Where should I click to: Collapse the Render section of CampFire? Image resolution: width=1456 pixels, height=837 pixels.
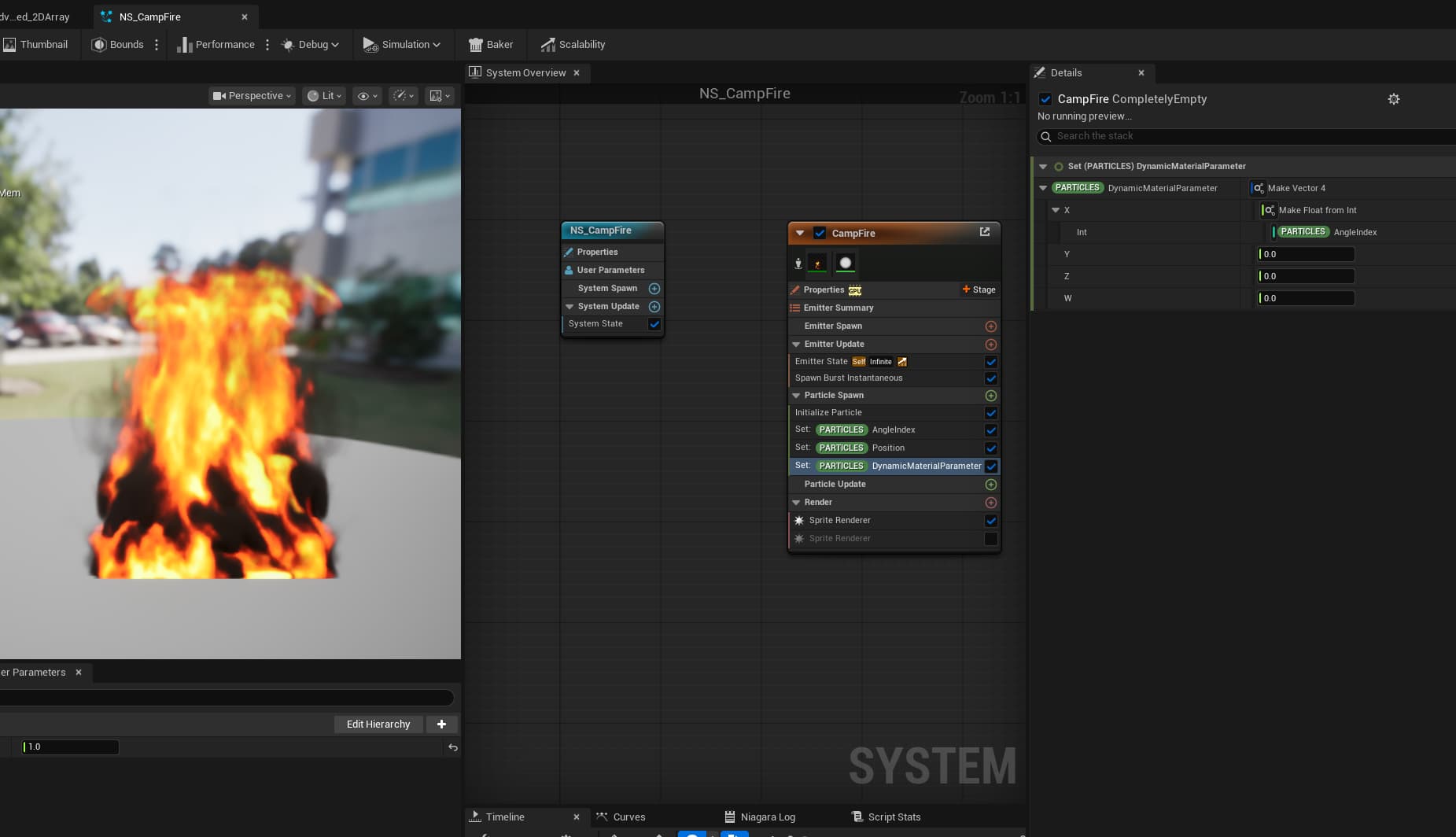(x=796, y=503)
